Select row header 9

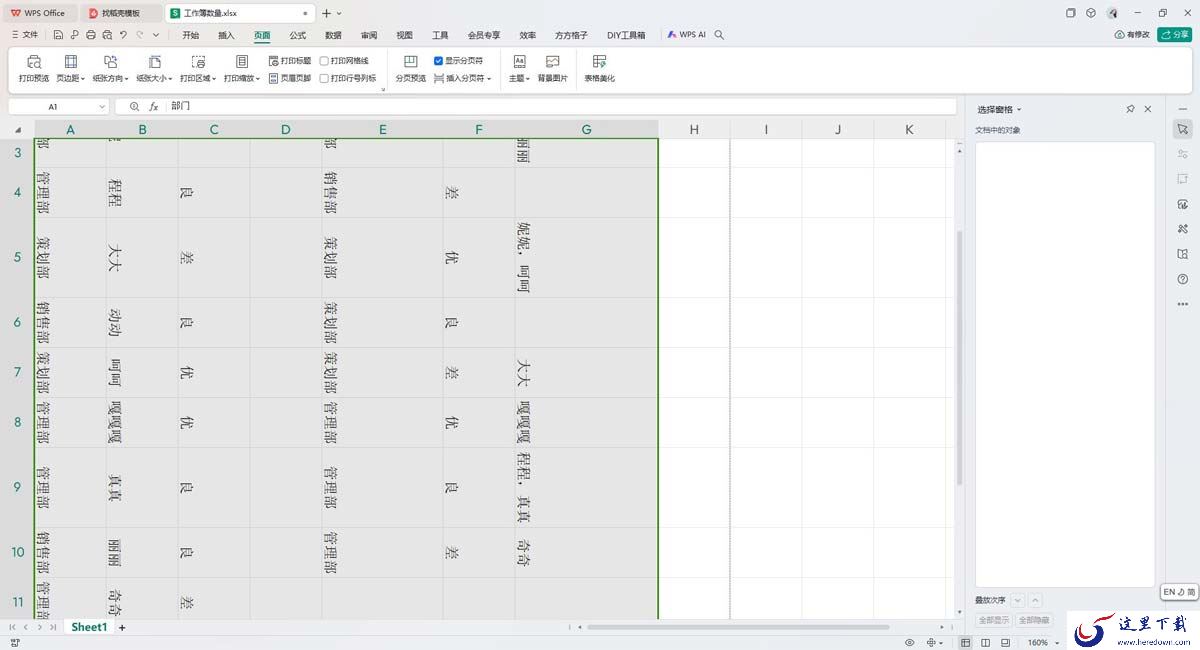[x=17, y=487]
